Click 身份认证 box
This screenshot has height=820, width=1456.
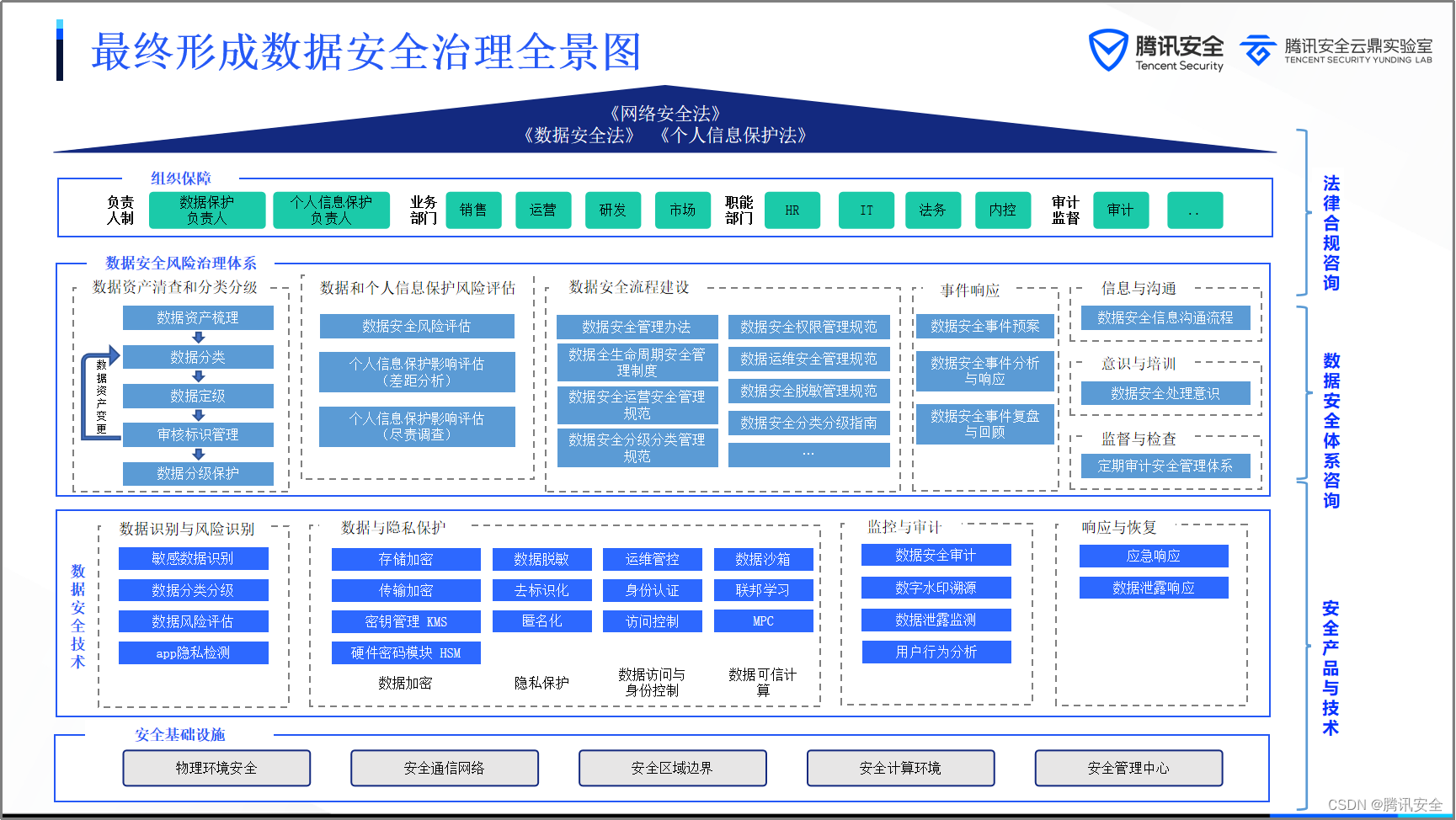[x=653, y=590]
